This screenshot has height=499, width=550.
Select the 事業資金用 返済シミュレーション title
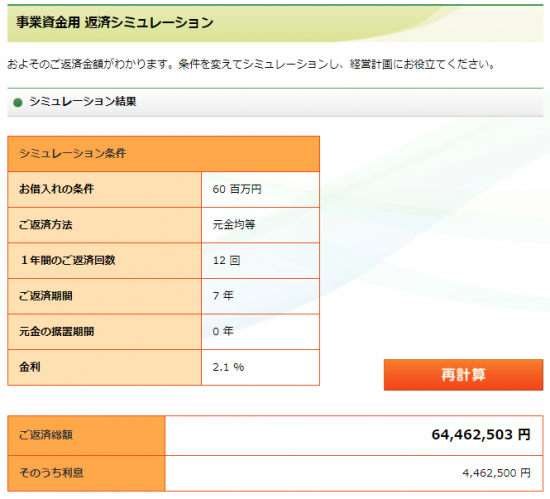[115, 22]
